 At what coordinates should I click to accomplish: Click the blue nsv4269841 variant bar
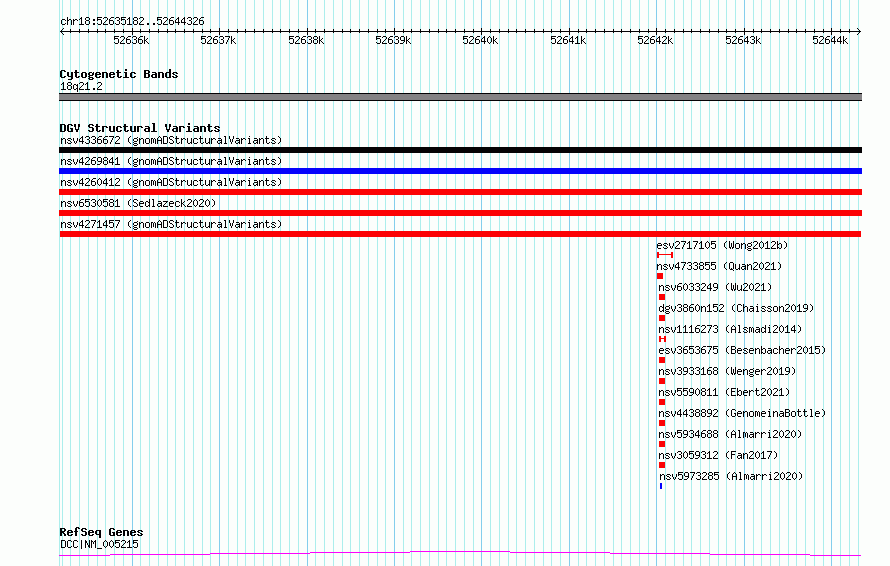tap(460, 171)
